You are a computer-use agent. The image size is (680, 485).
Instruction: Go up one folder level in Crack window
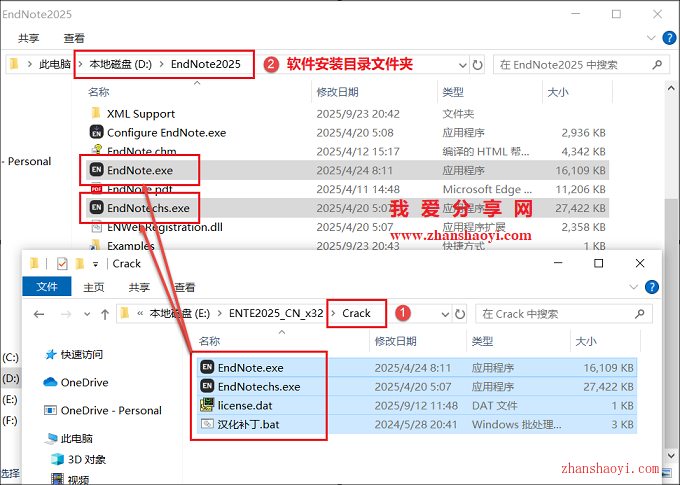(x=105, y=314)
